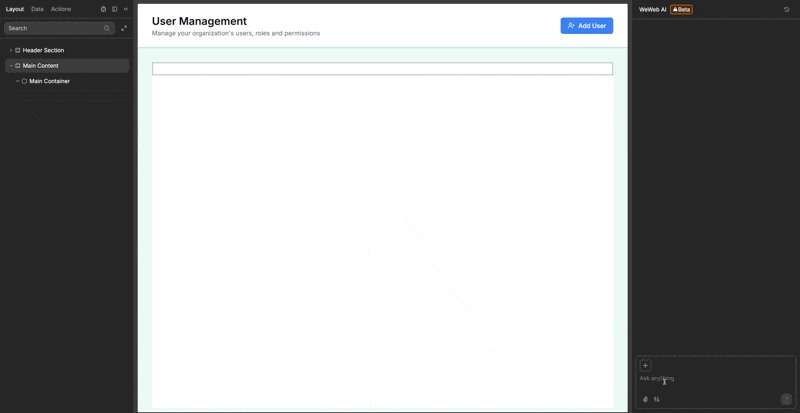The width and height of the screenshot is (800, 413).
Task: Click the send arrow button in chat
Action: point(786,399)
